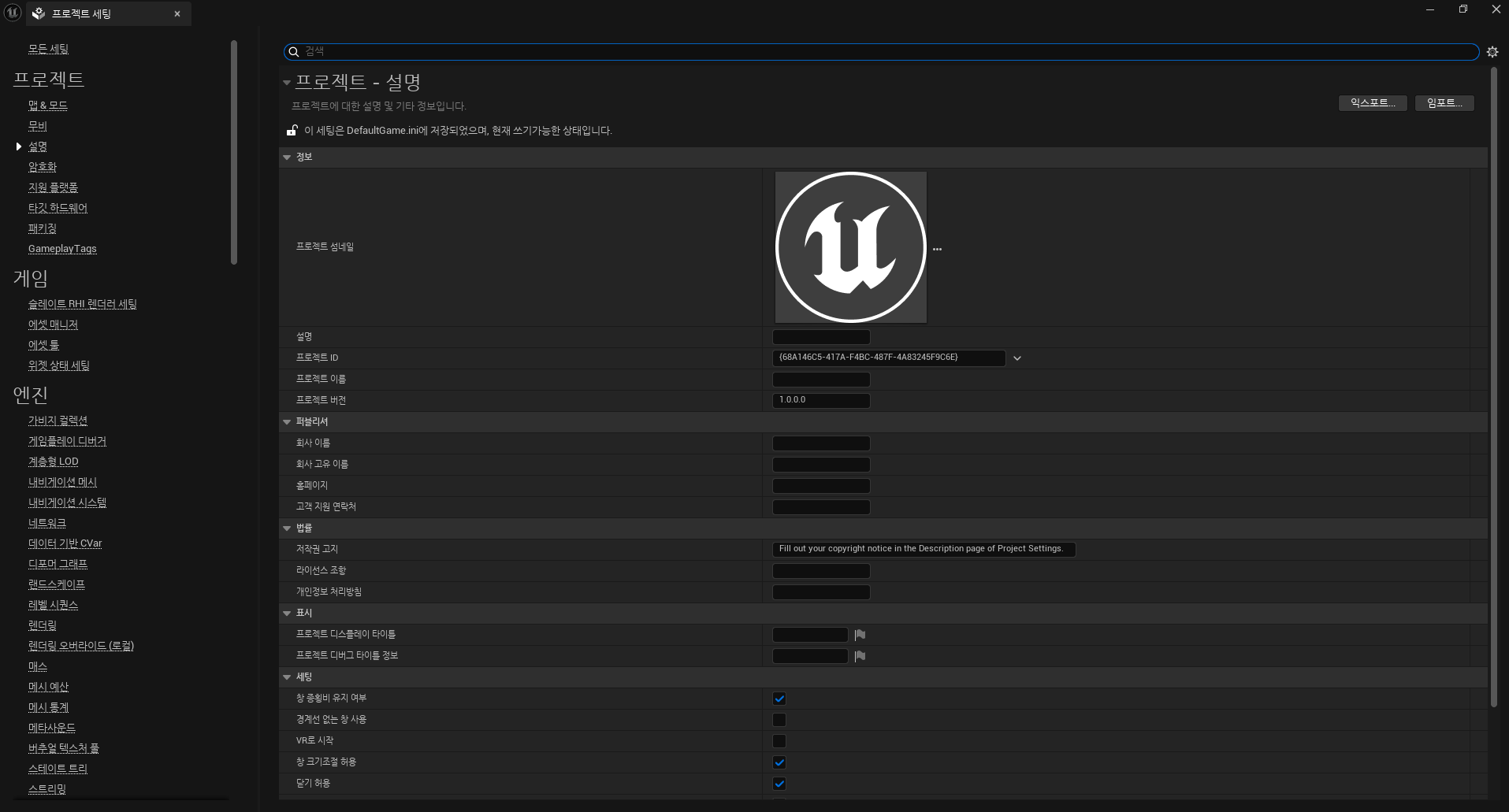This screenshot has width=1509, height=812.
Task: Click the settings panel vertical scrollbar
Action: pos(1493,387)
